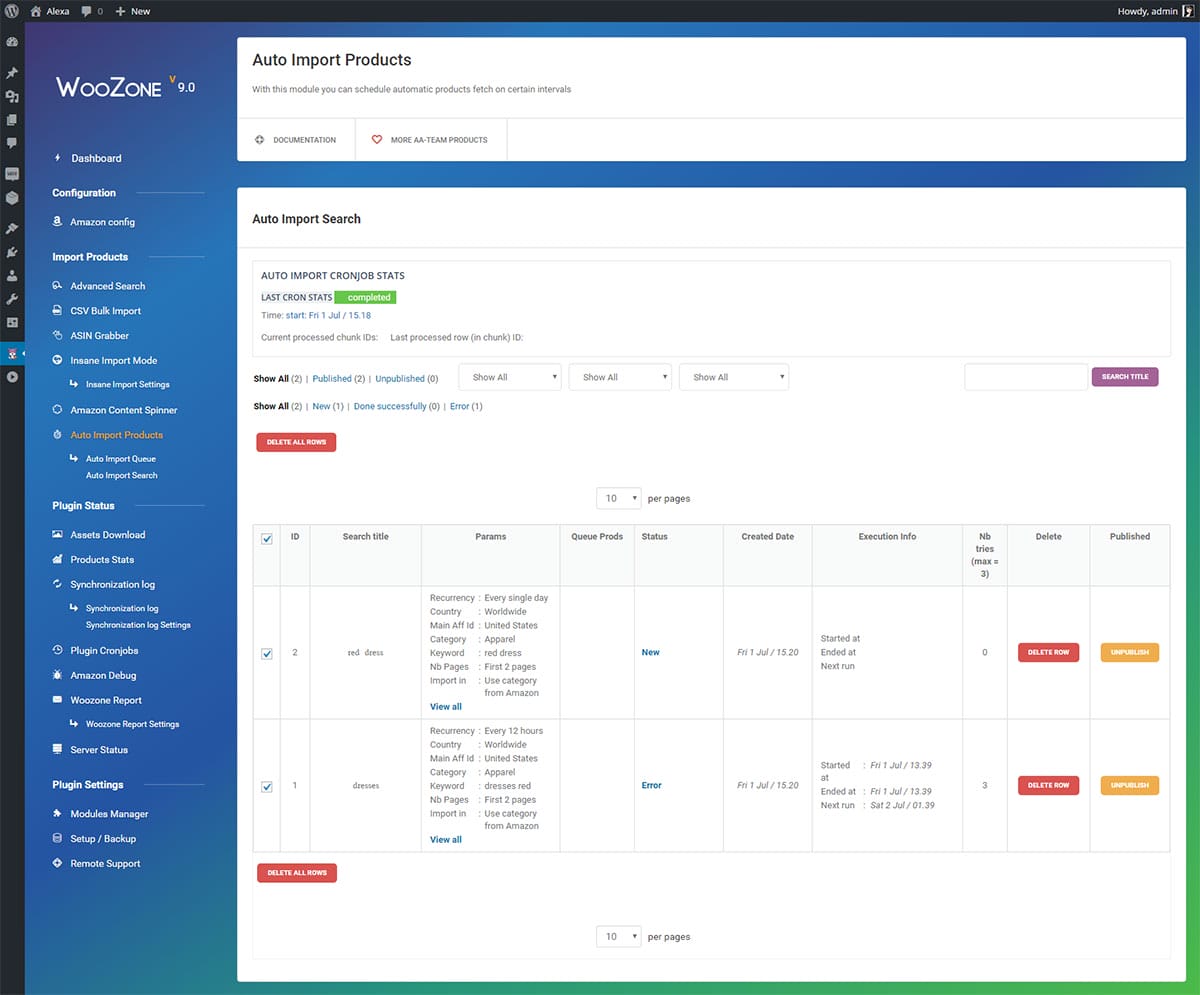Open WordPress Dashboard icon in admin sidebar

pos(12,43)
